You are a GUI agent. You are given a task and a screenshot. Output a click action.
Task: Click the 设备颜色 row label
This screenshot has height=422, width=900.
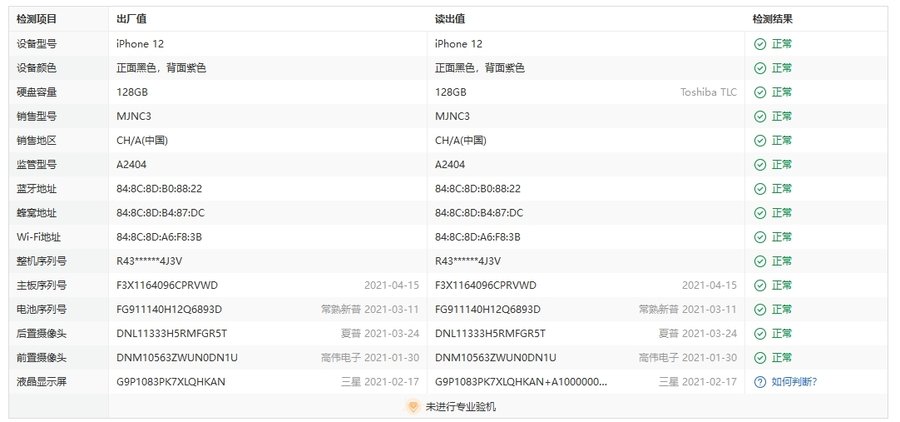coord(36,68)
